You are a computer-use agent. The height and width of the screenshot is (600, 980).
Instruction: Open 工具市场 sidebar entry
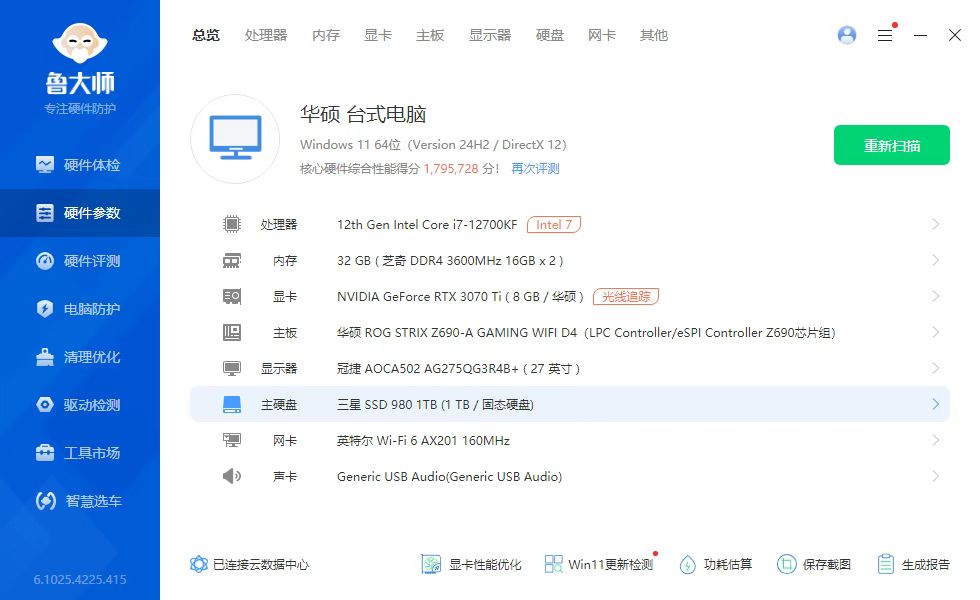pos(80,452)
